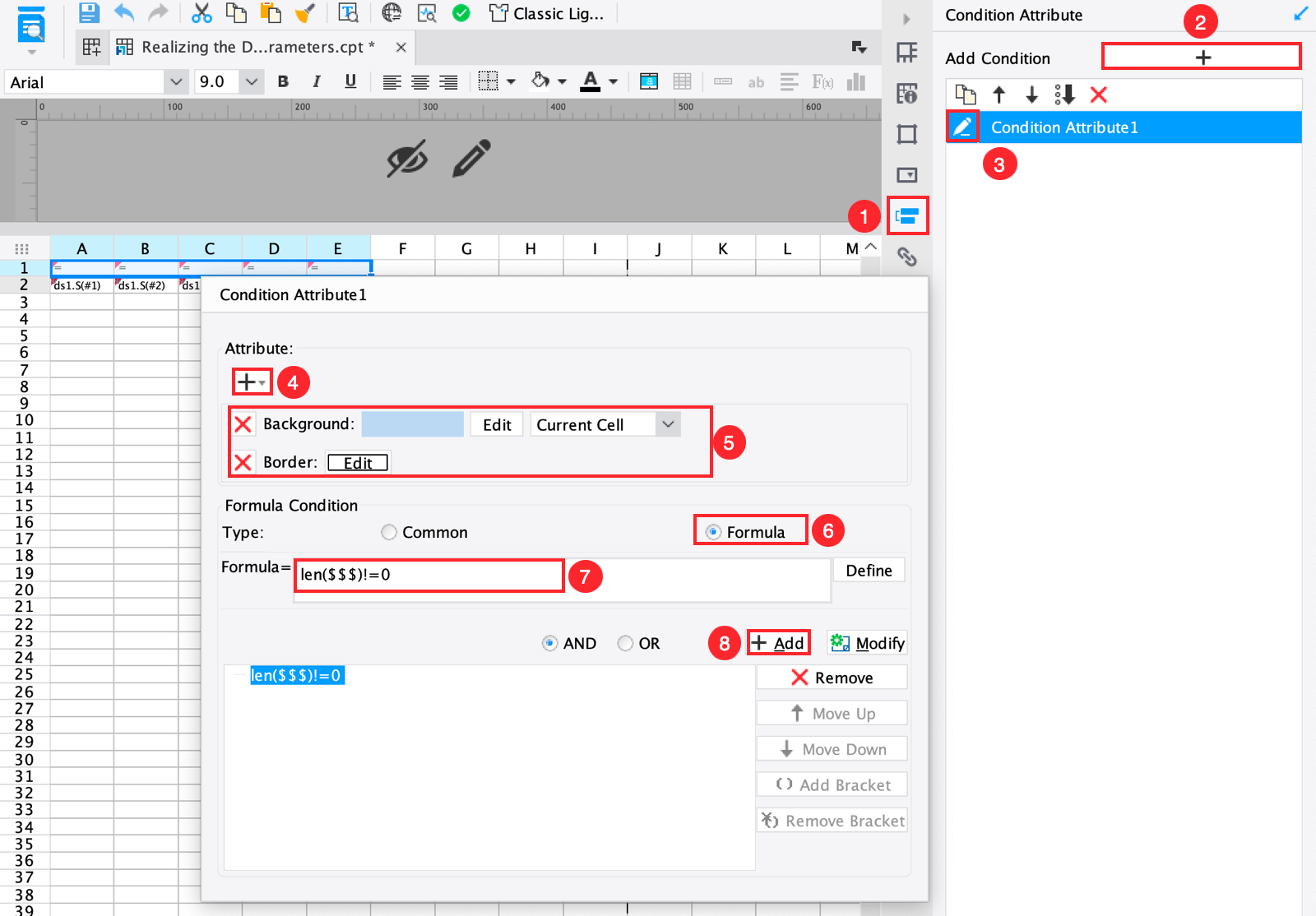Close the Realizing the D...rameters.cpt tab
The image size is (1316, 916).
click(401, 47)
